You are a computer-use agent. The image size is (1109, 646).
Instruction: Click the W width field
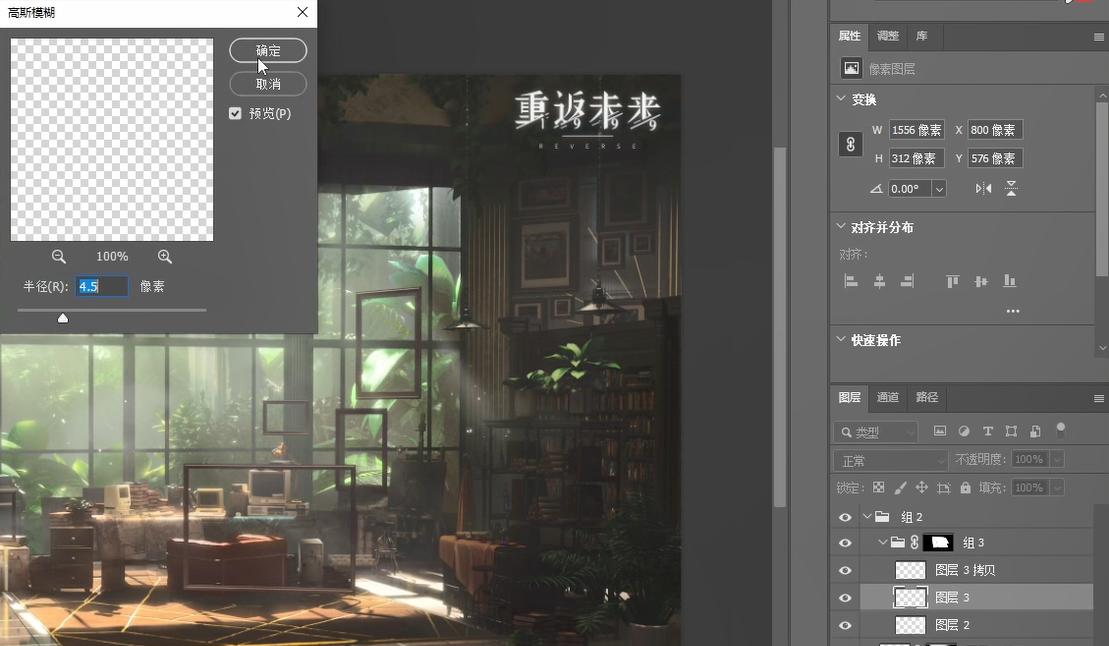click(917, 130)
